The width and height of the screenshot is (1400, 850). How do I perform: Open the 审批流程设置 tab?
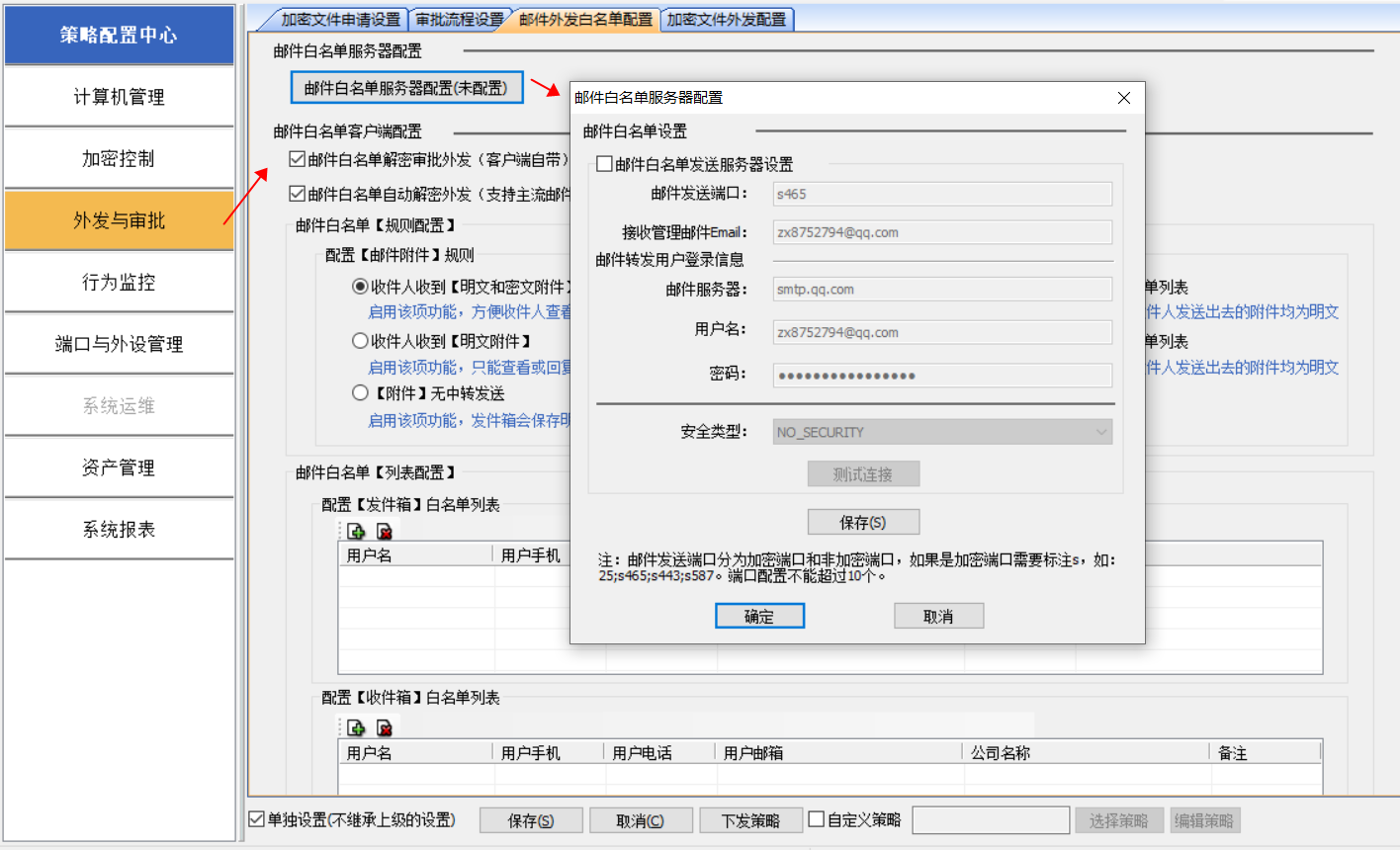tap(459, 20)
